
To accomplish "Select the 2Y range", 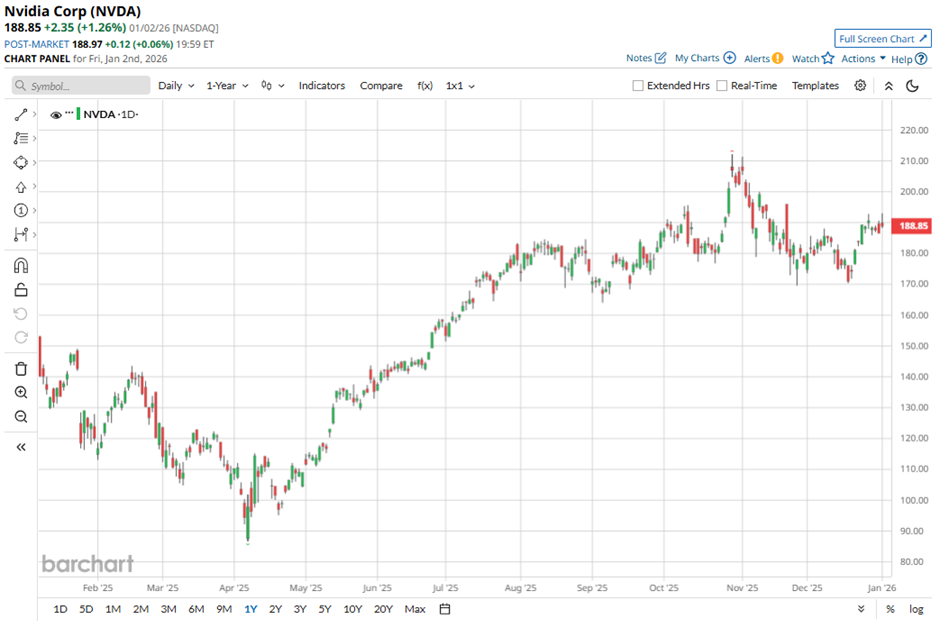I will coord(275,609).
